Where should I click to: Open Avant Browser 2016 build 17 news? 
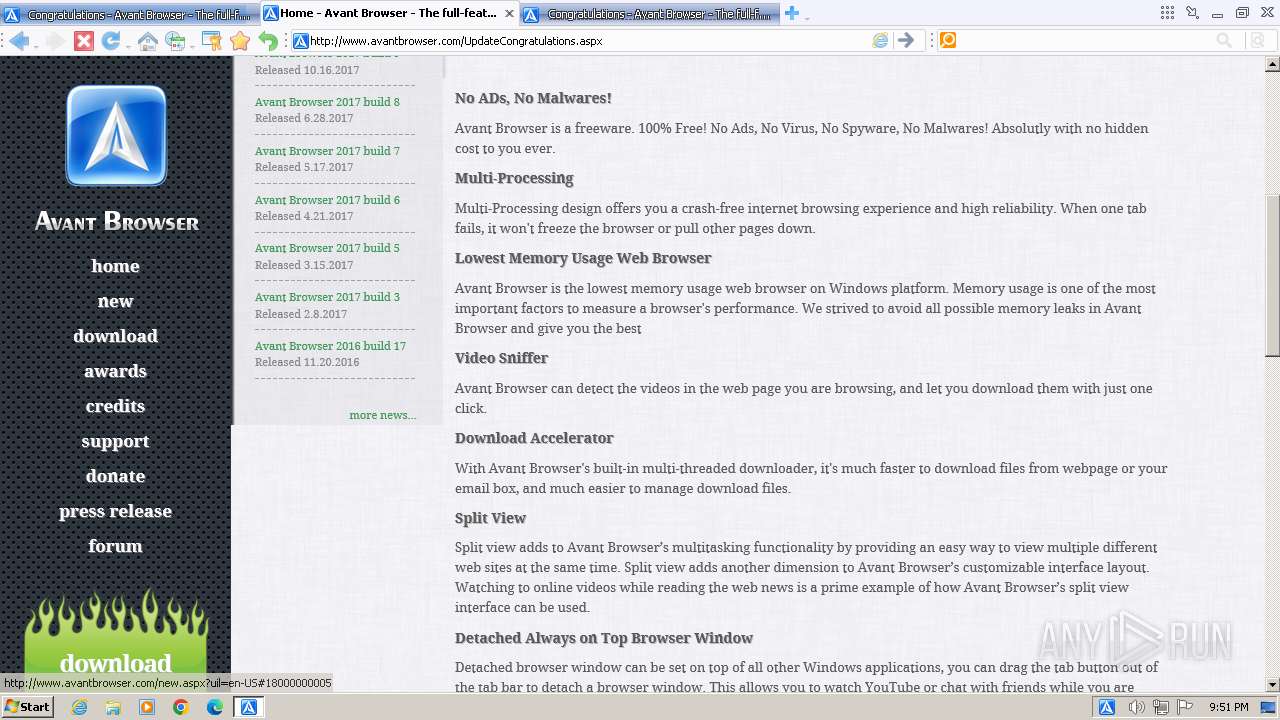tap(330, 346)
